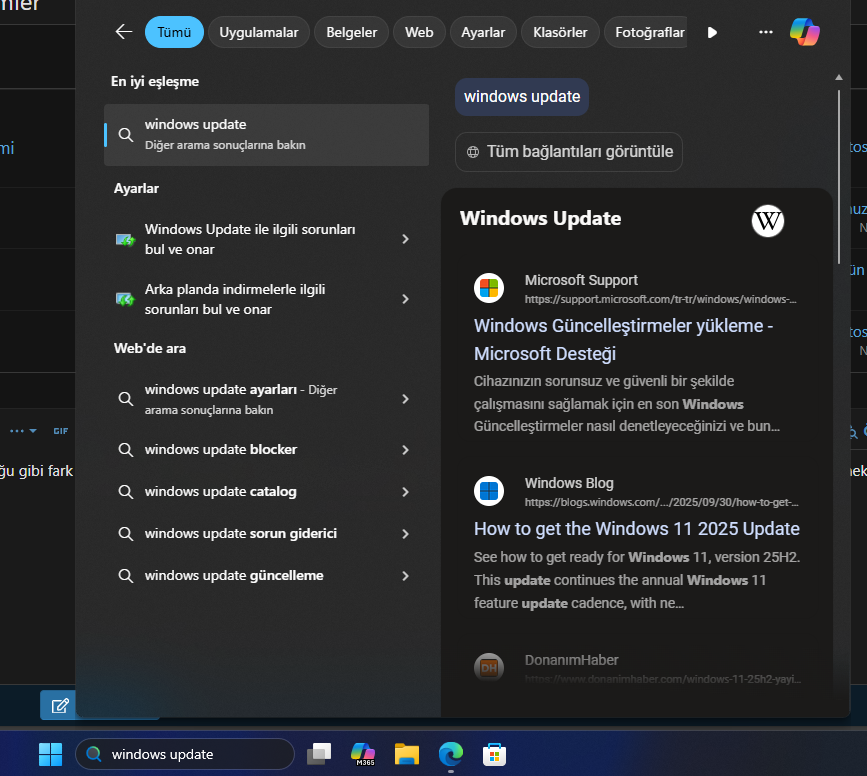The image size is (867, 776).
Task: Click the compose edit icon in background window
Action: pos(59,706)
